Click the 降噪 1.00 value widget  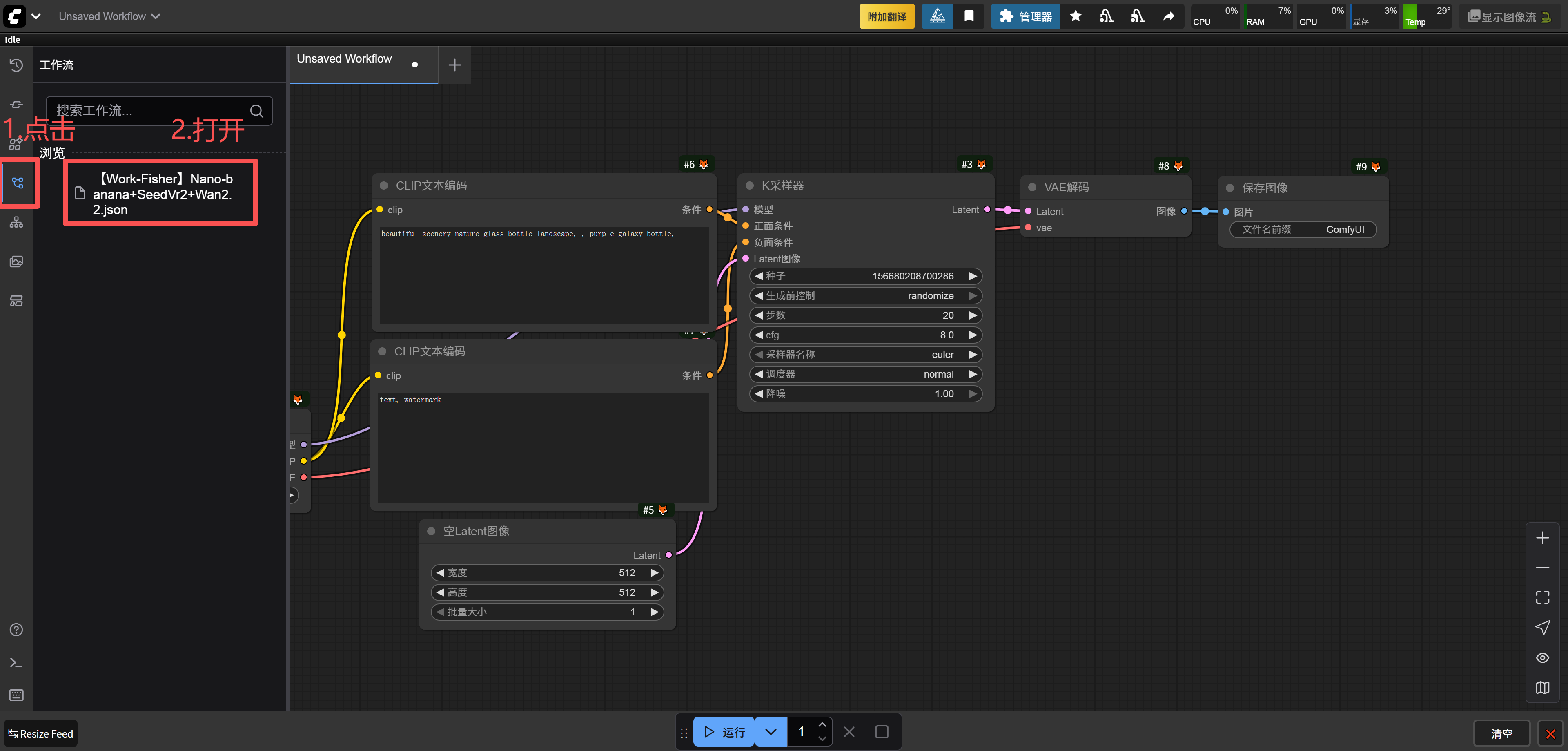[866, 394]
